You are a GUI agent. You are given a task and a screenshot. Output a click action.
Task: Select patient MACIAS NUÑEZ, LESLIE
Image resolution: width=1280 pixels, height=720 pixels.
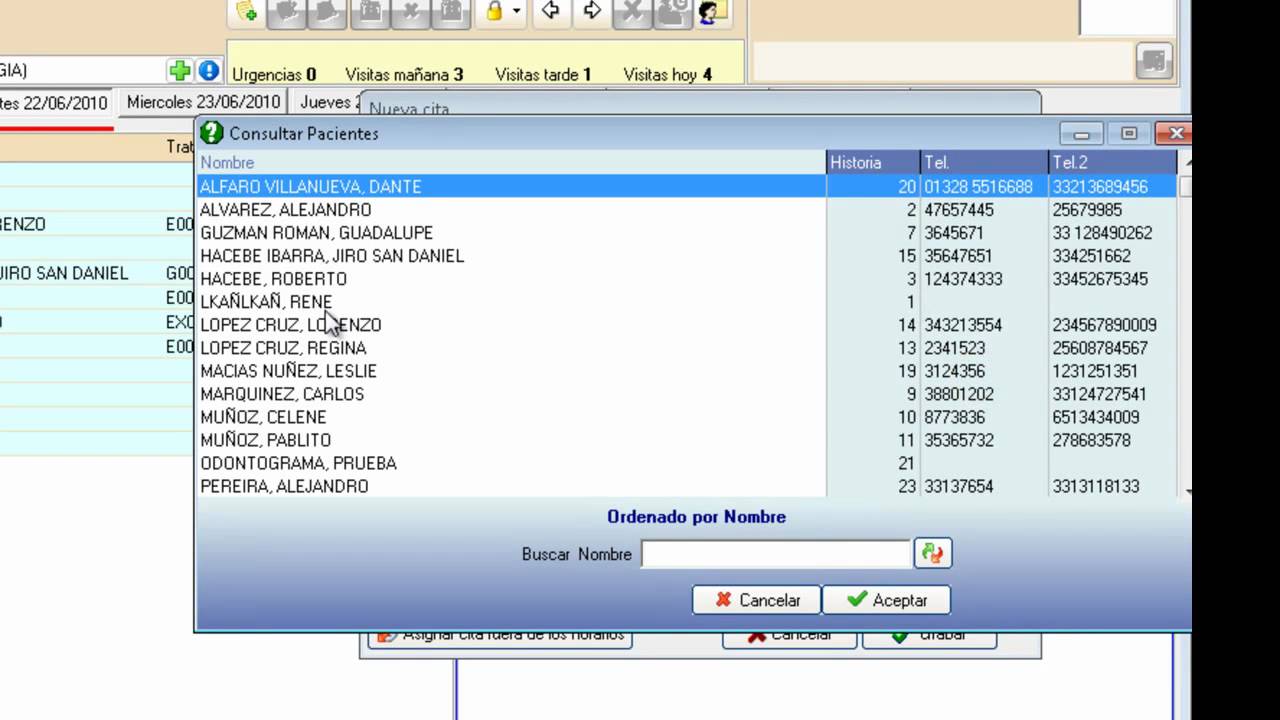(511, 370)
